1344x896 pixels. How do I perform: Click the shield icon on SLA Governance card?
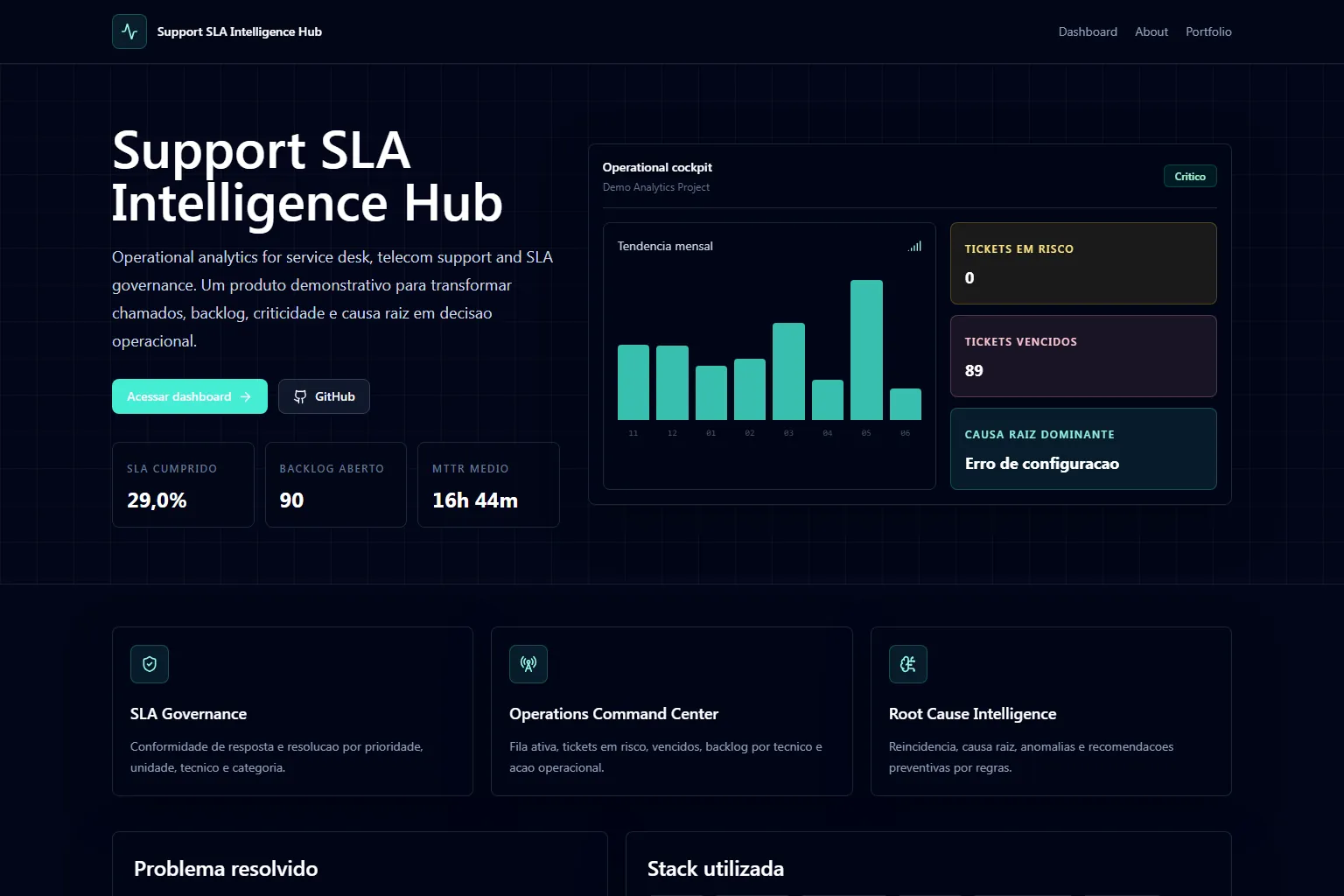tap(150, 664)
